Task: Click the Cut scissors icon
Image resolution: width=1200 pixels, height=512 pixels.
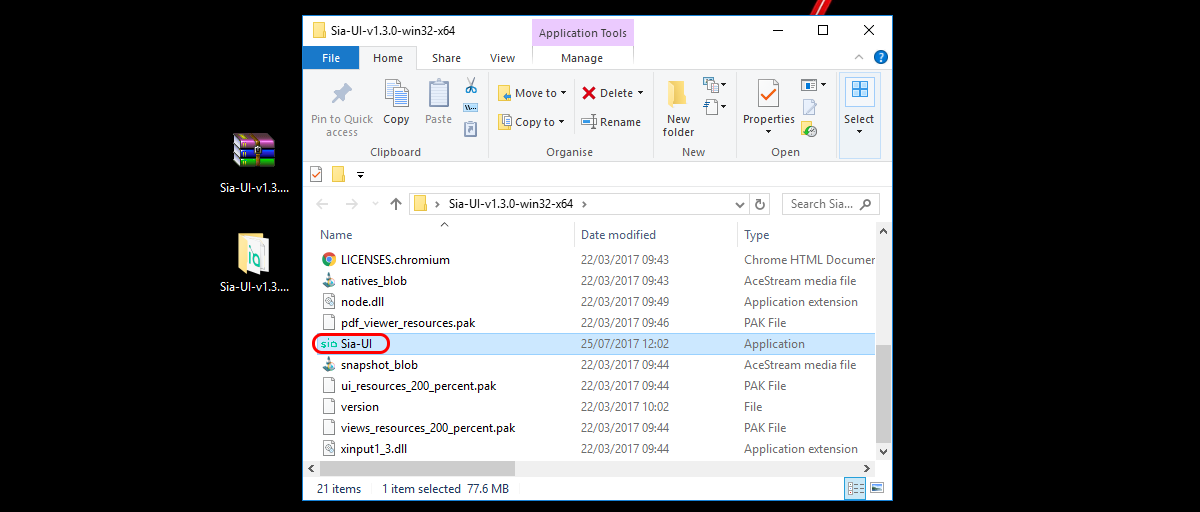Action: point(471,87)
